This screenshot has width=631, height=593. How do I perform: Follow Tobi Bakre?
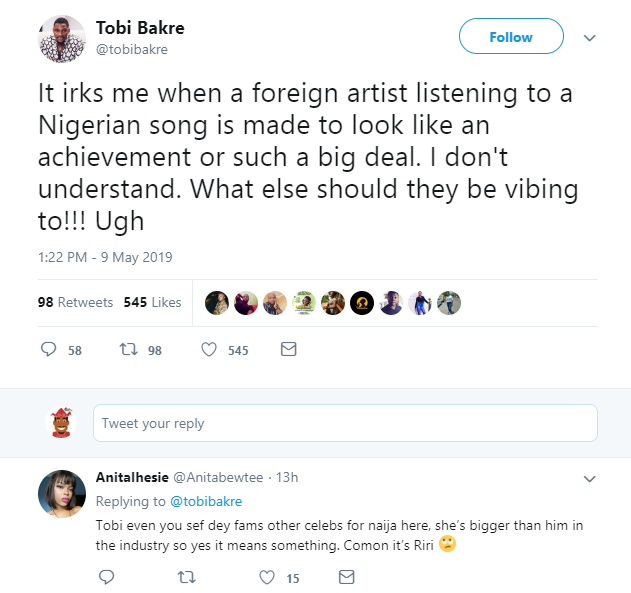(510, 37)
